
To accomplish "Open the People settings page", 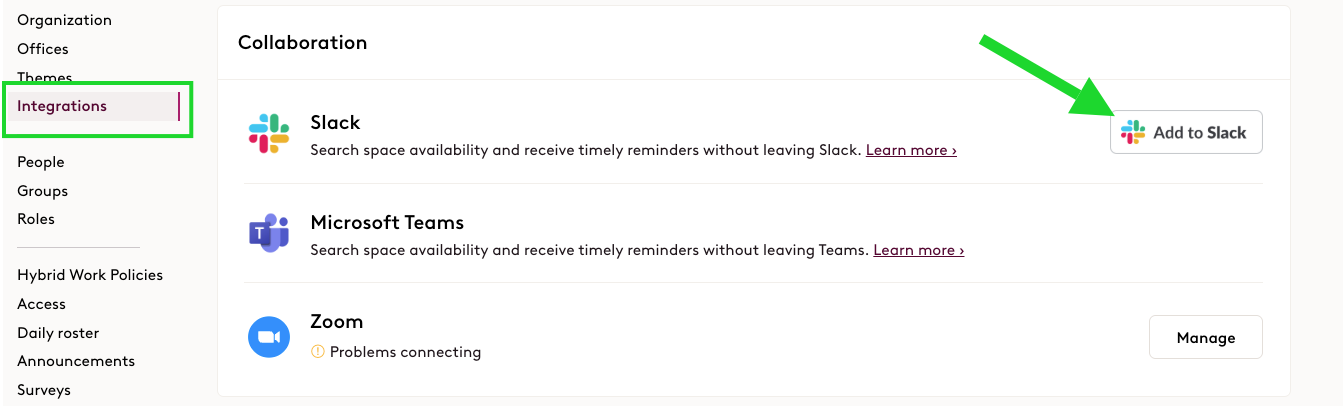I will pyautogui.click(x=41, y=162).
